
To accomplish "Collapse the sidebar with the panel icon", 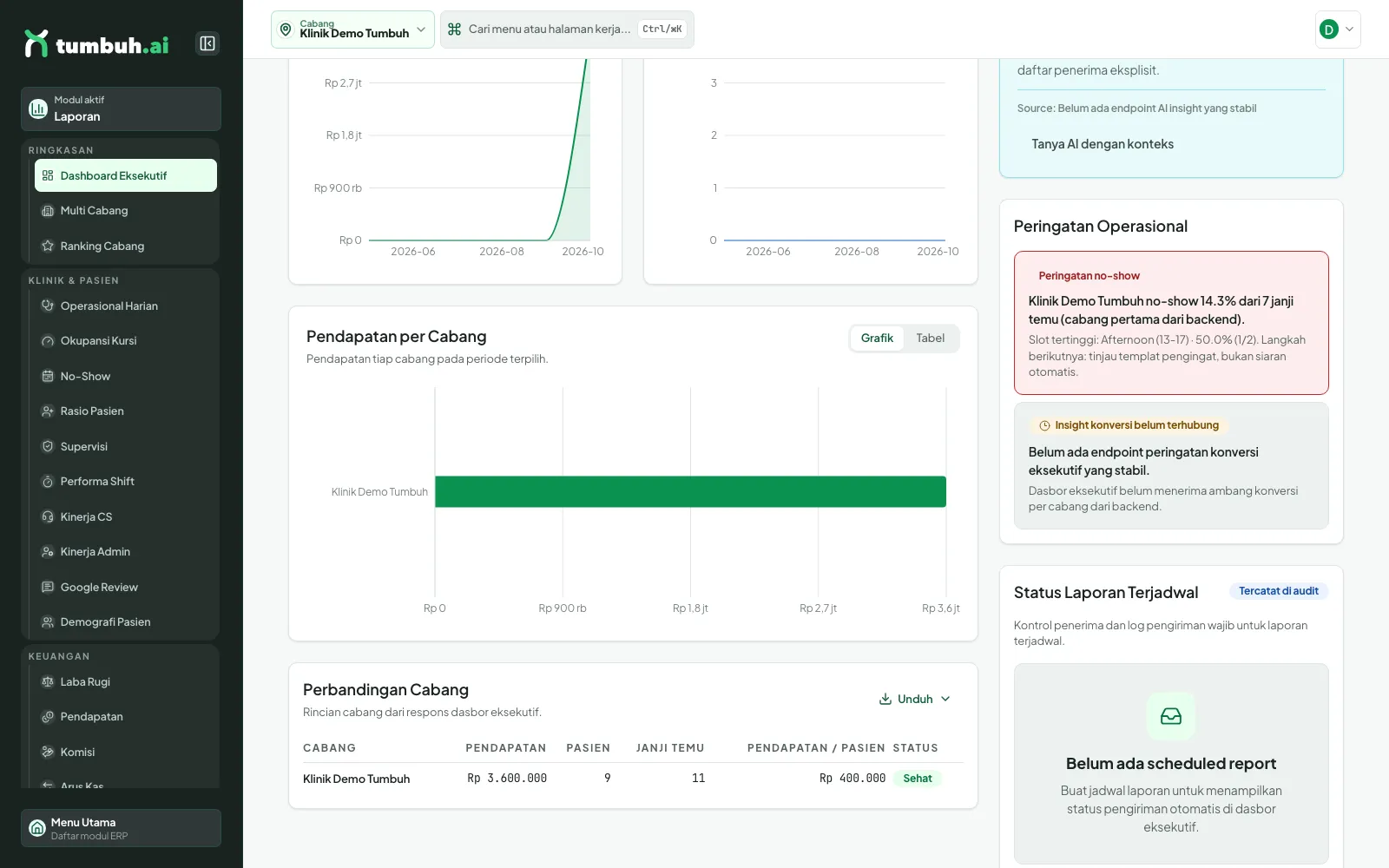I will [207, 43].
